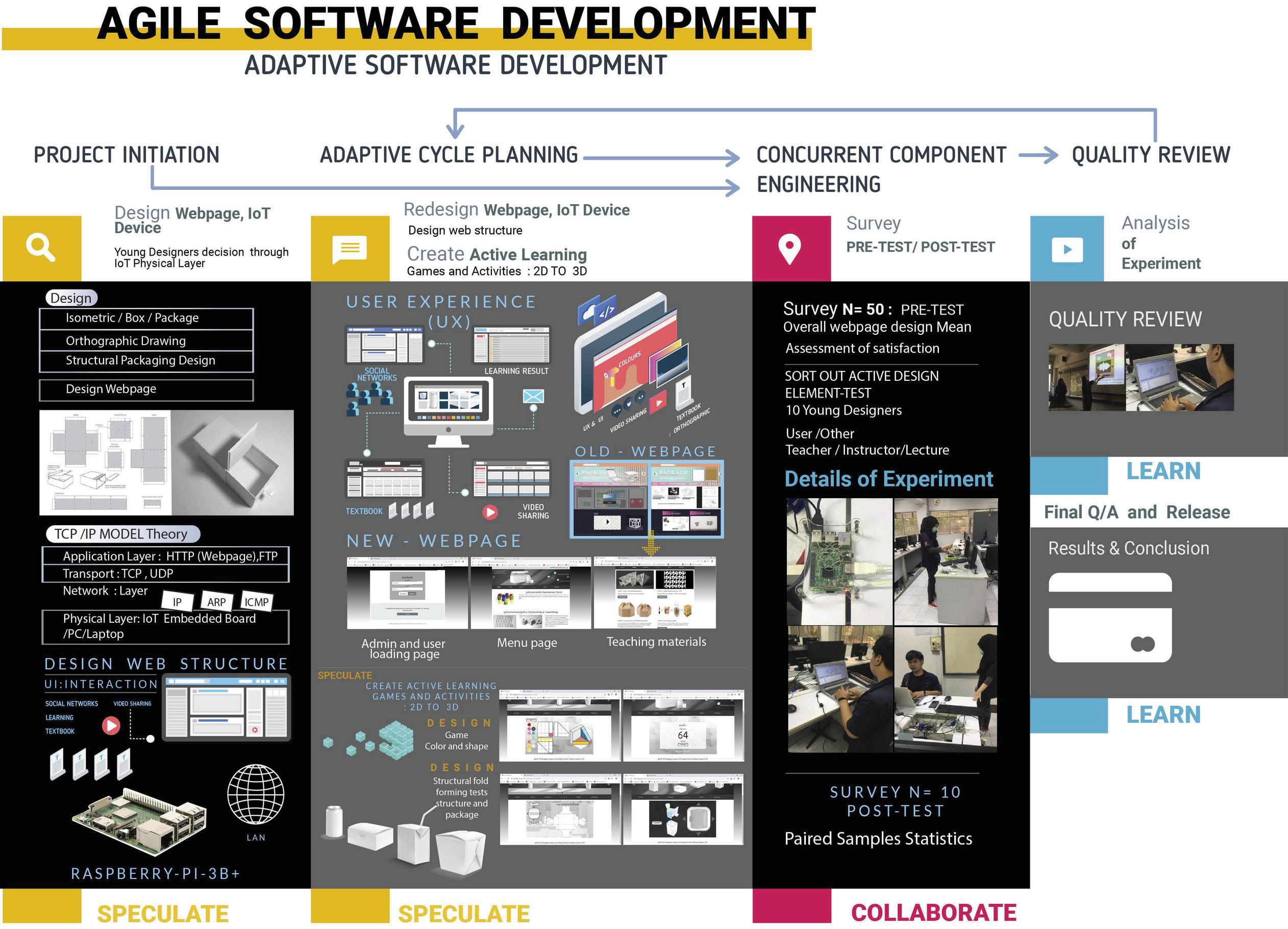This screenshot has height=929, width=1288.
Task: Click the pink COLLABORATE color block
Action: coord(791,906)
